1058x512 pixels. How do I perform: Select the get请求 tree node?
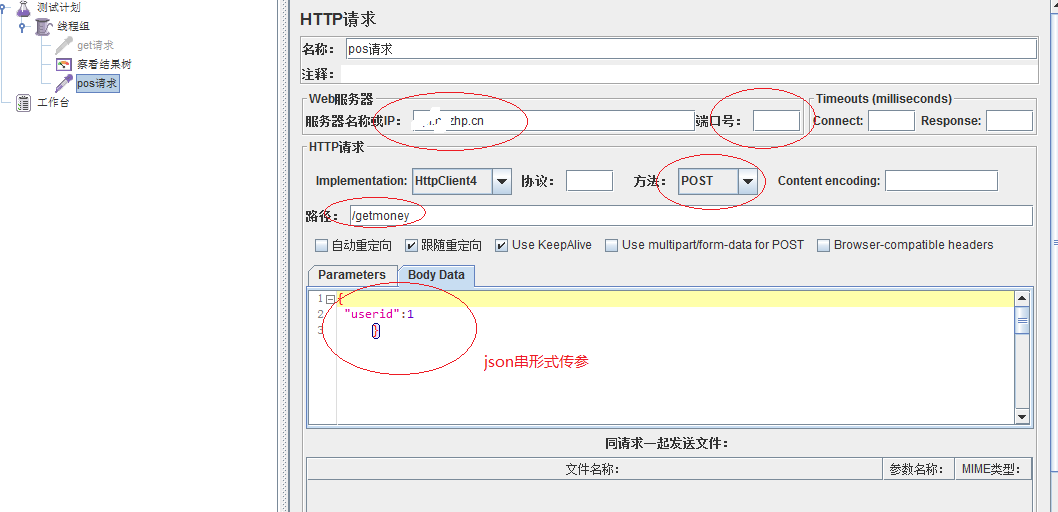pos(95,45)
